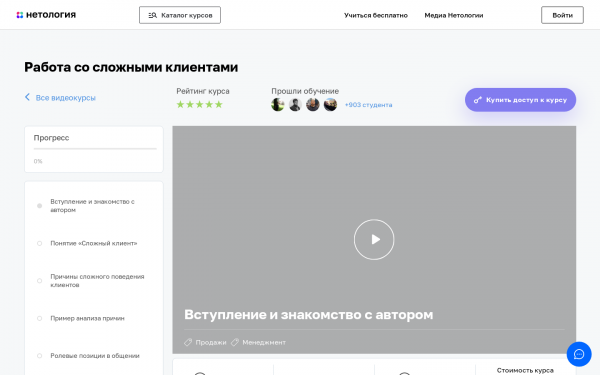This screenshot has height=375, width=600.
Task: Click the Войти button
Action: click(x=562, y=15)
